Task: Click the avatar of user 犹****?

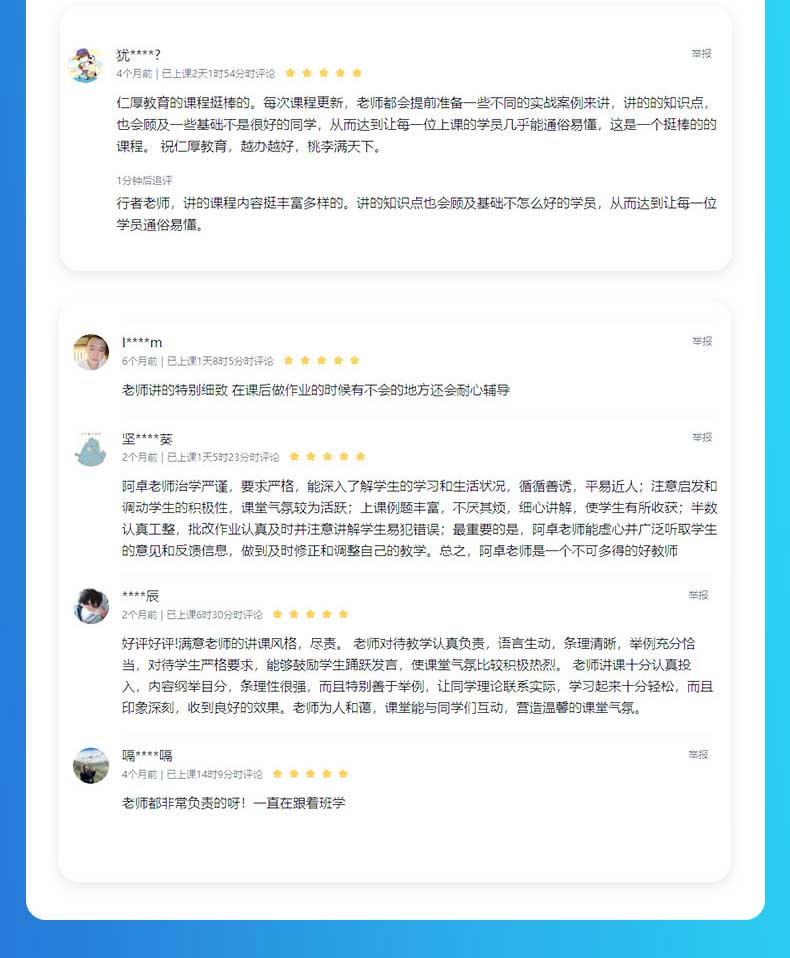Action: click(86, 65)
